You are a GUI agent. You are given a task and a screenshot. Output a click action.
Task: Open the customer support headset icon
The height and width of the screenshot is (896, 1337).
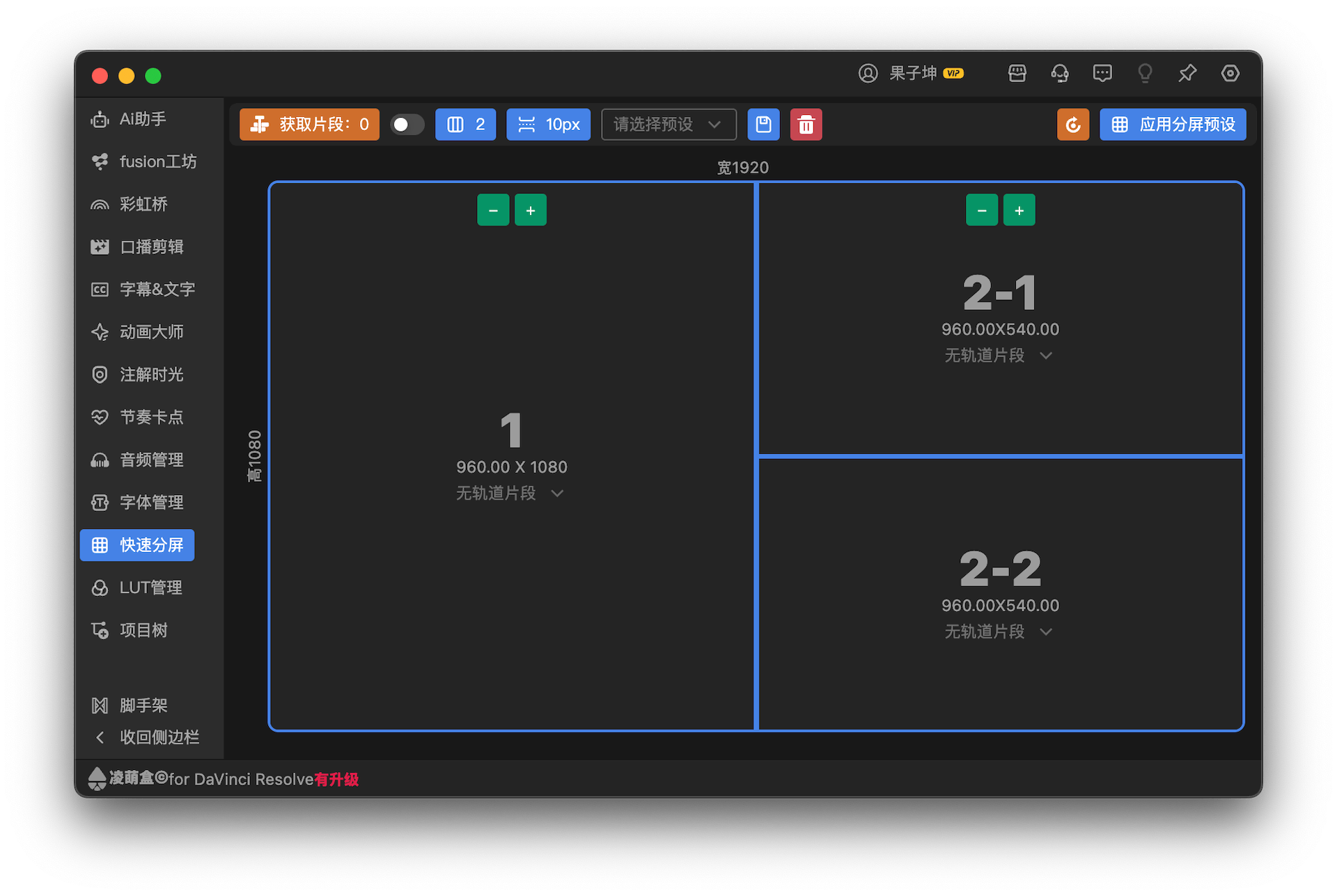click(x=1060, y=73)
